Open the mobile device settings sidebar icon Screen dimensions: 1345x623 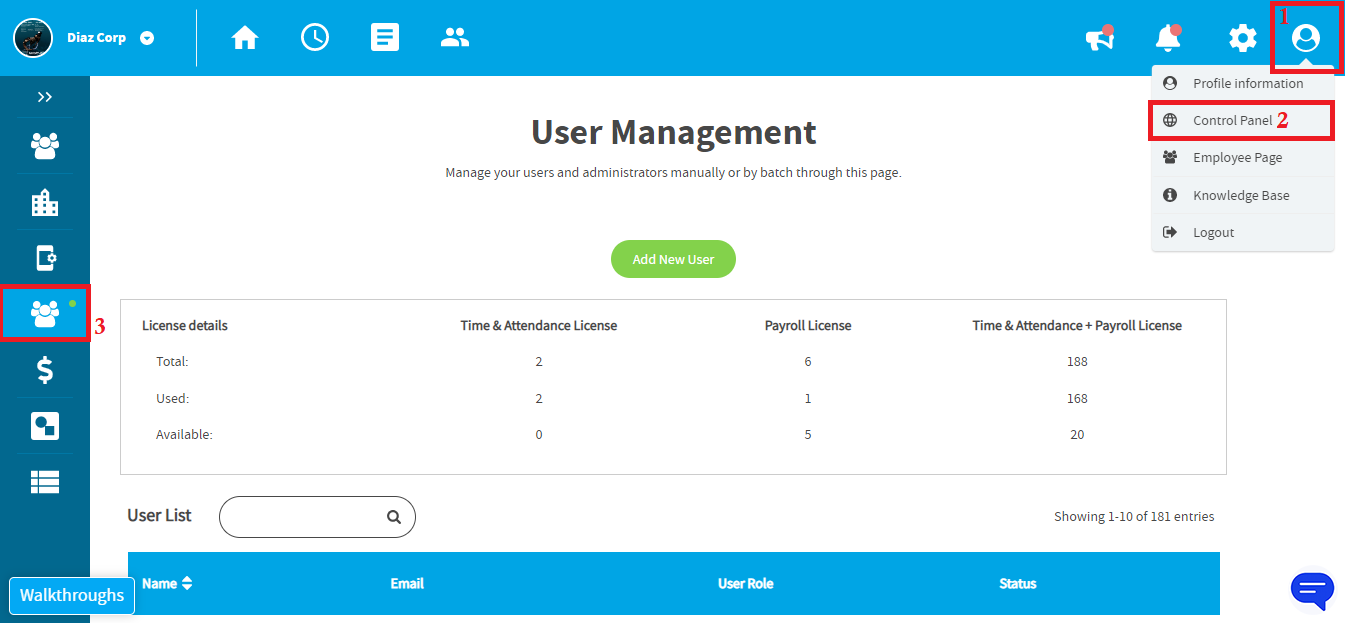[45, 258]
